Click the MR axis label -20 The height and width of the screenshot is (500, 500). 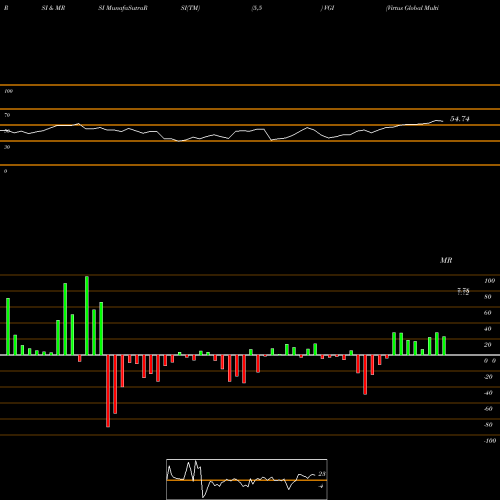[488, 377]
